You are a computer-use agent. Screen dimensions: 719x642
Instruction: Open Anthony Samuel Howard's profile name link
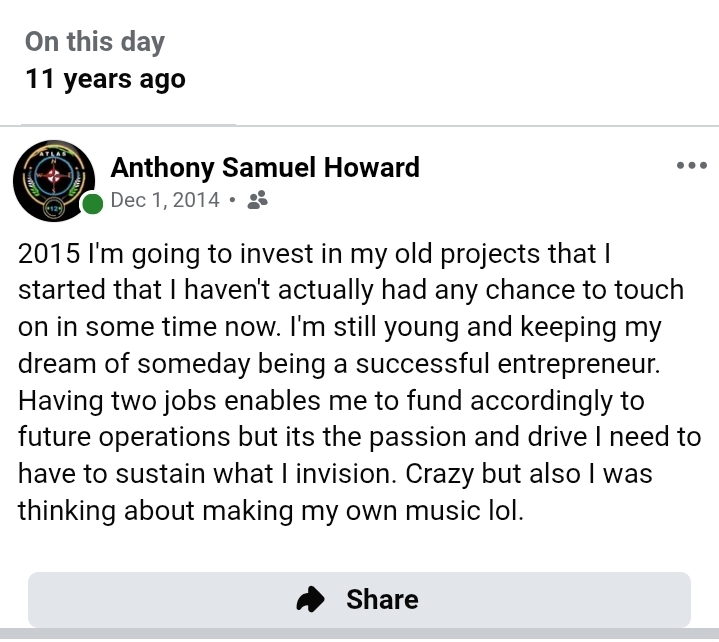264,167
